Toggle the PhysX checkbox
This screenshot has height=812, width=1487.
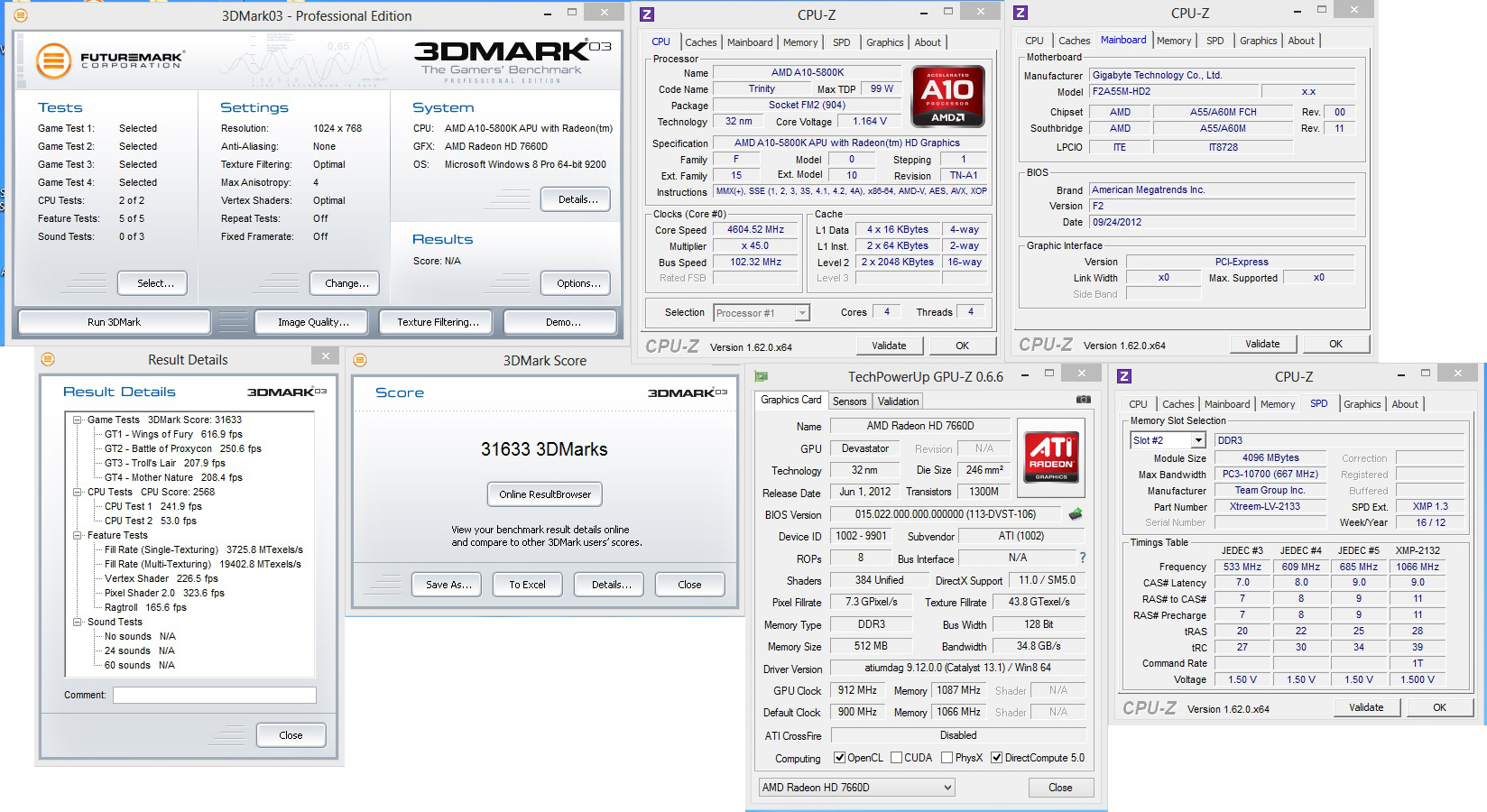click(x=947, y=758)
